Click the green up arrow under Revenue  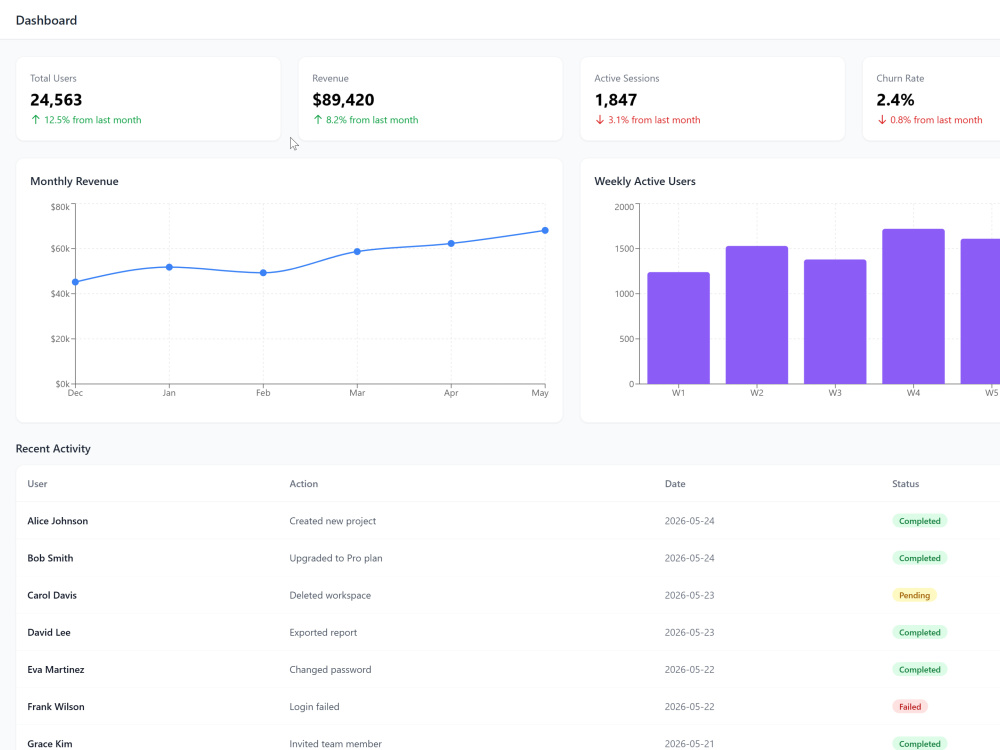pos(318,120)
